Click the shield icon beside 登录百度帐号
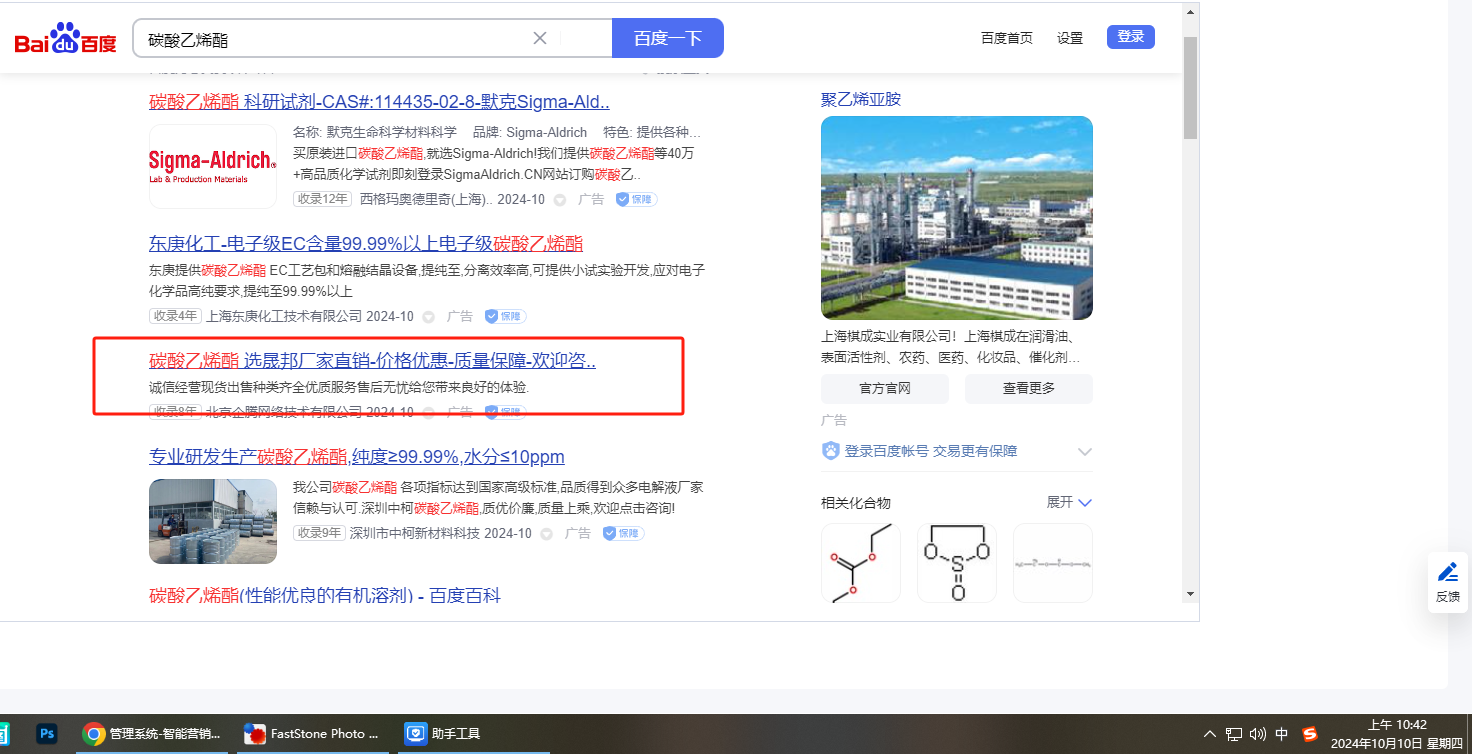The height and width of the screenshot is (754, 1472). (830, 451)
